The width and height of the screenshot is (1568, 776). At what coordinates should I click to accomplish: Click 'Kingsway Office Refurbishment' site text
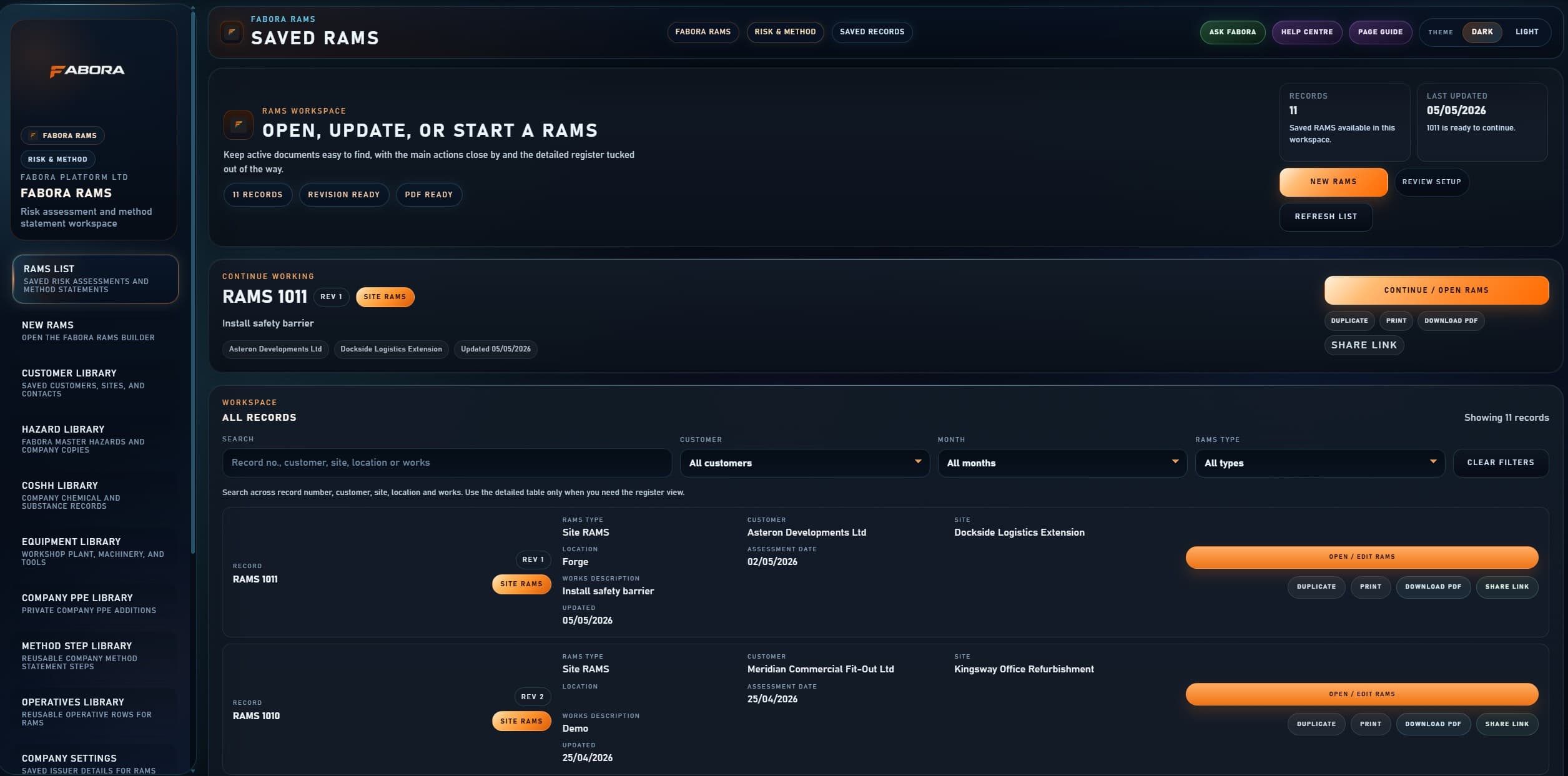pyautogui.click(x=1024, y=669)
